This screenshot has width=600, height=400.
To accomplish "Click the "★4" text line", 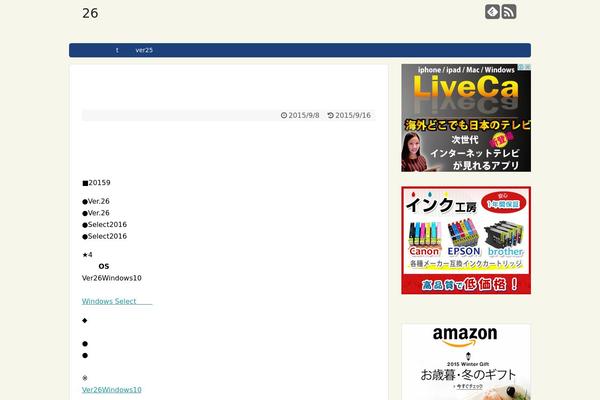I will pos(87,255).
